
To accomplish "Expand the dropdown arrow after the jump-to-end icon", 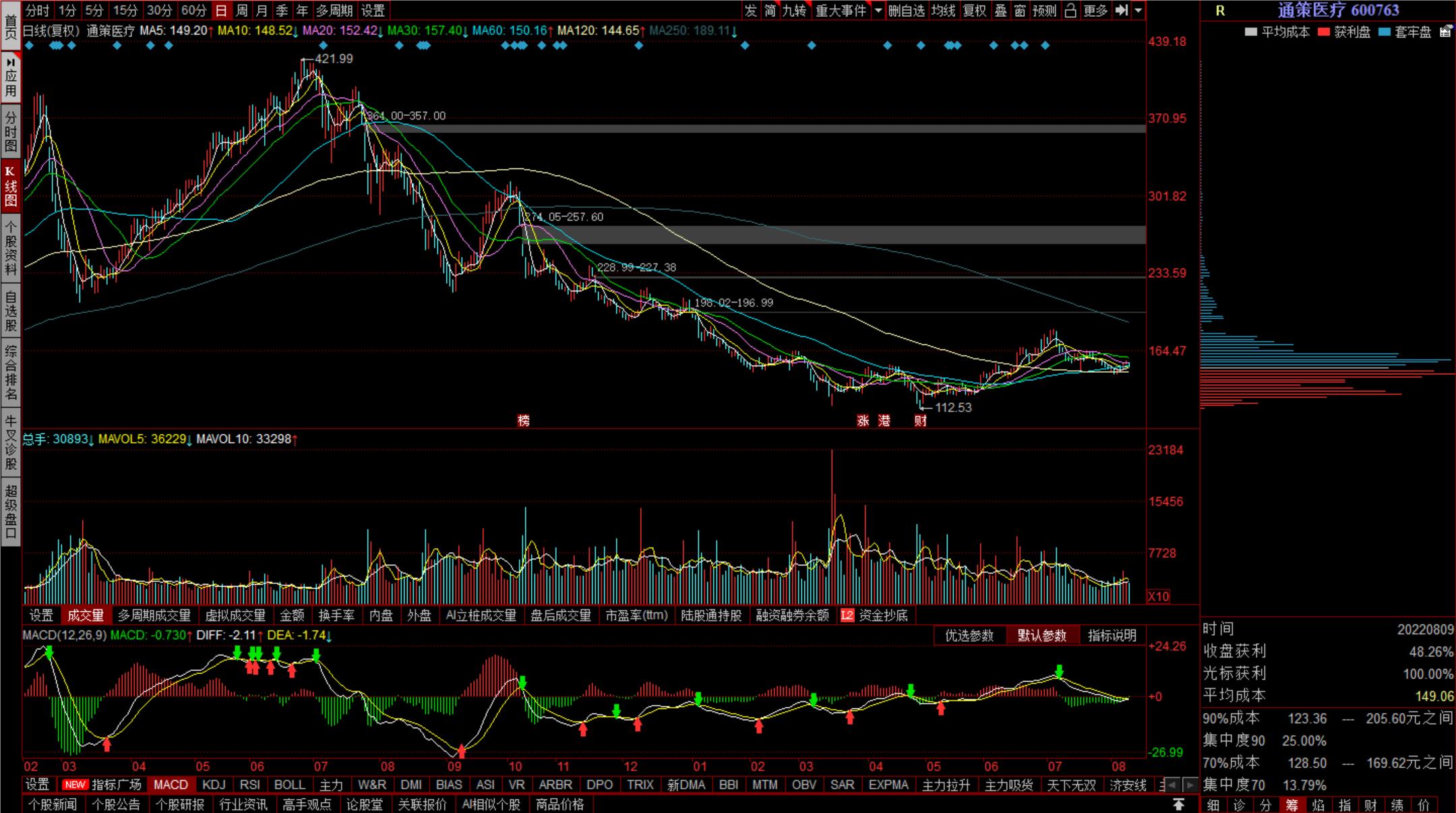I will 1139,10.
